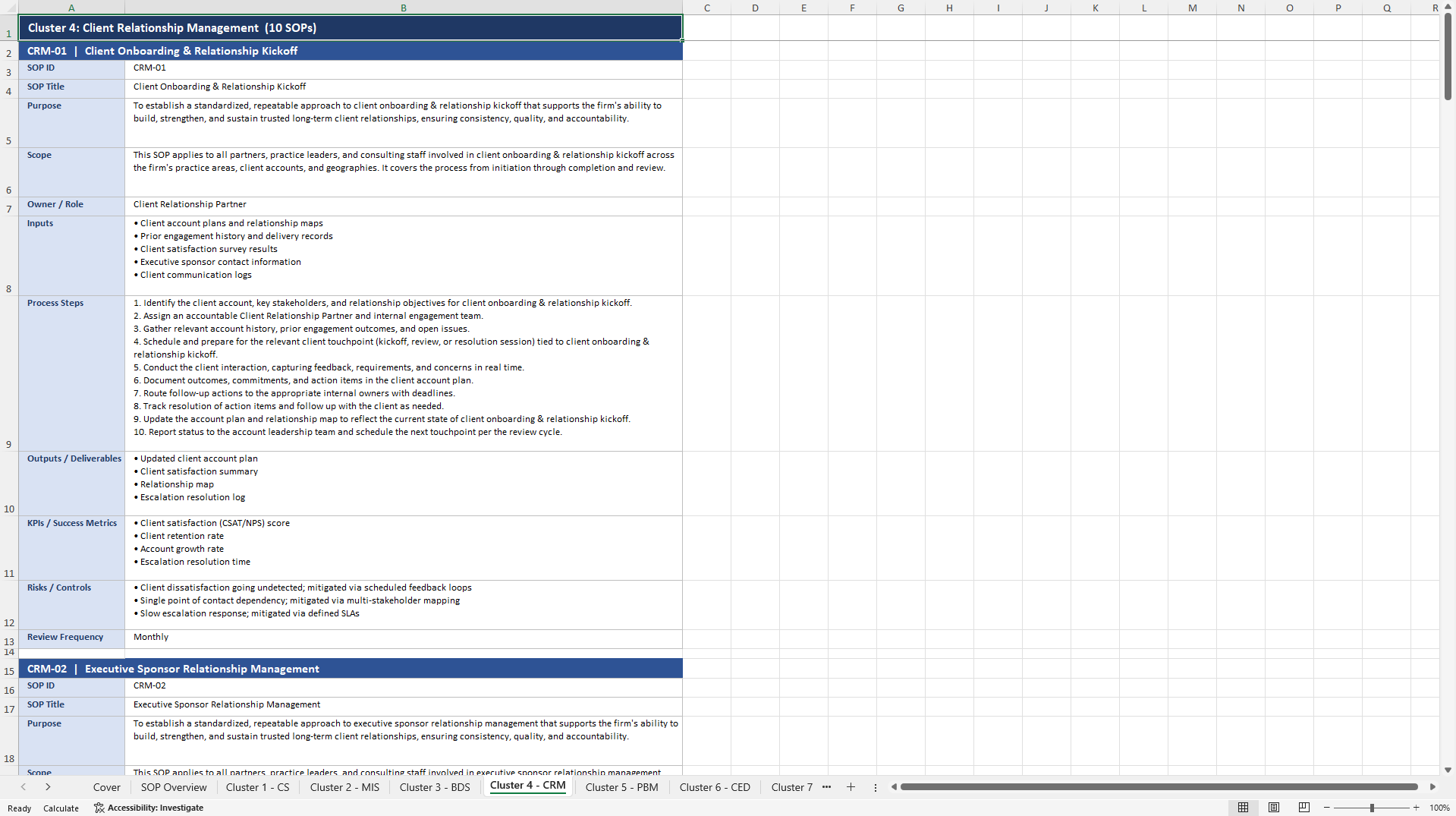Click the zoom out minus icon
This screenshot has width=1456, height=816.
(1327, 808)
